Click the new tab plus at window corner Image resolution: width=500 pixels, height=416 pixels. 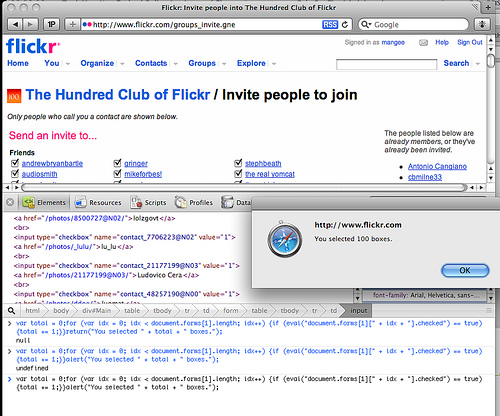488,7
